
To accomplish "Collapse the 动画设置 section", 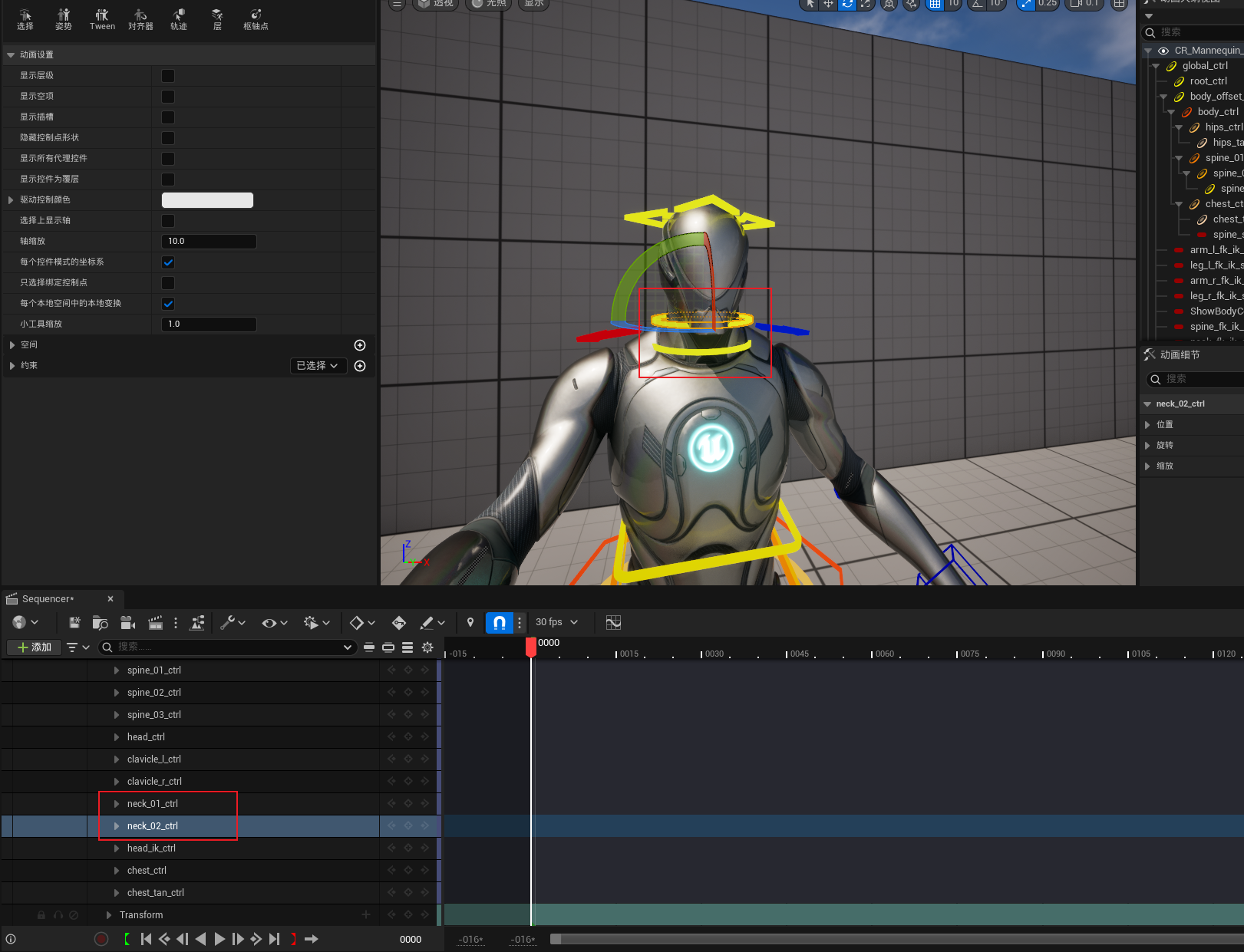I will [11, 55].
